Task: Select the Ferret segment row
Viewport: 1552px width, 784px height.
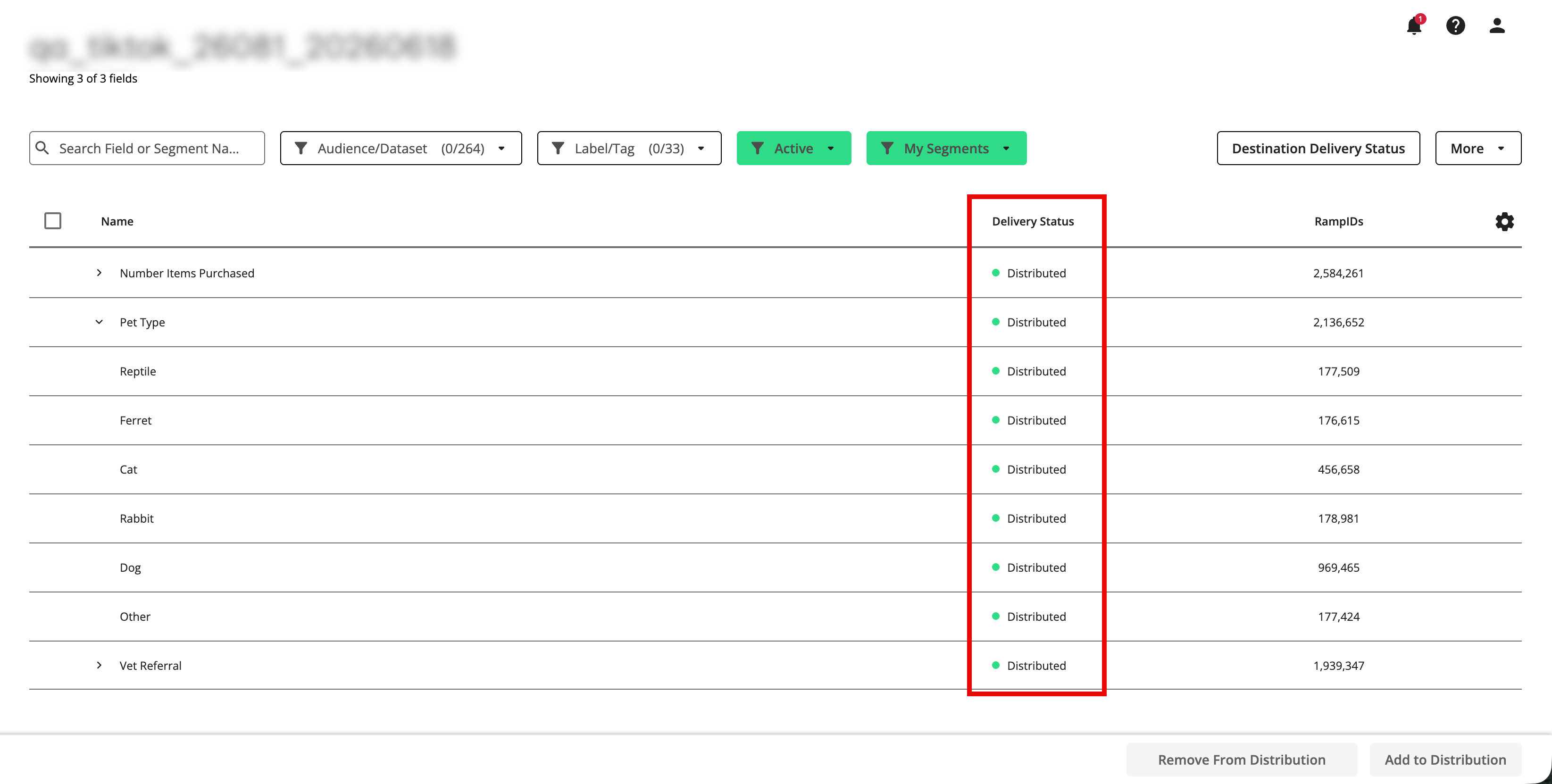Action: 775,420
